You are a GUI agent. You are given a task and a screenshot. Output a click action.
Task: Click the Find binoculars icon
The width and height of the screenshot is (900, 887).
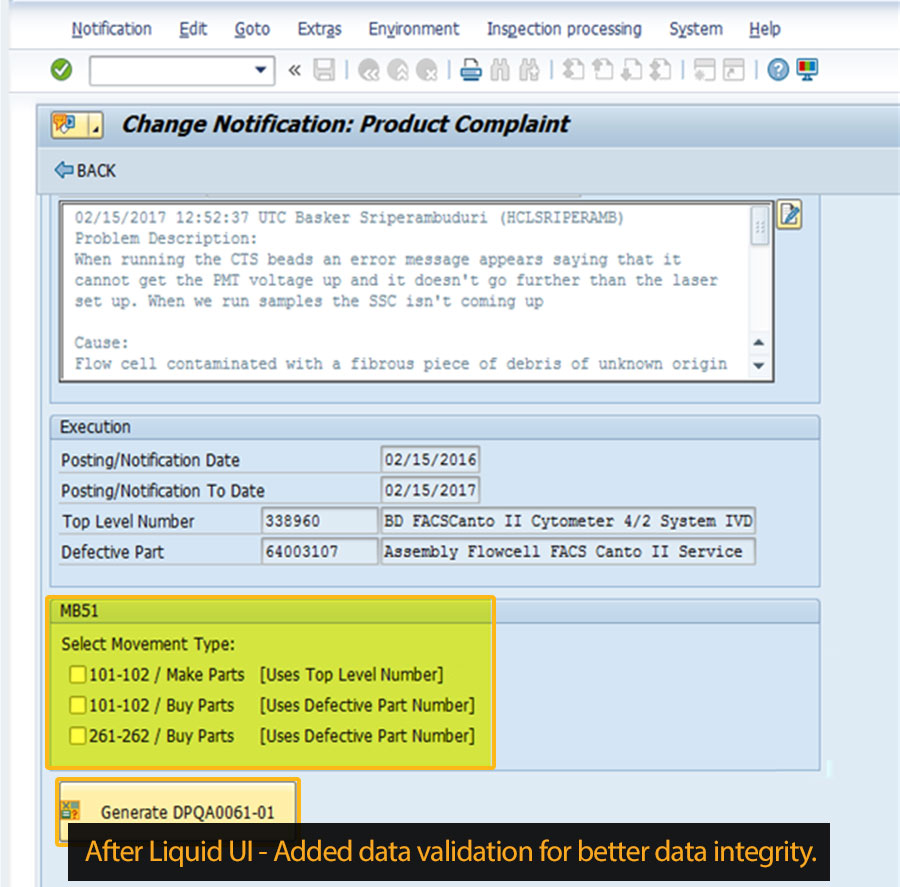(x=501, y=70)
